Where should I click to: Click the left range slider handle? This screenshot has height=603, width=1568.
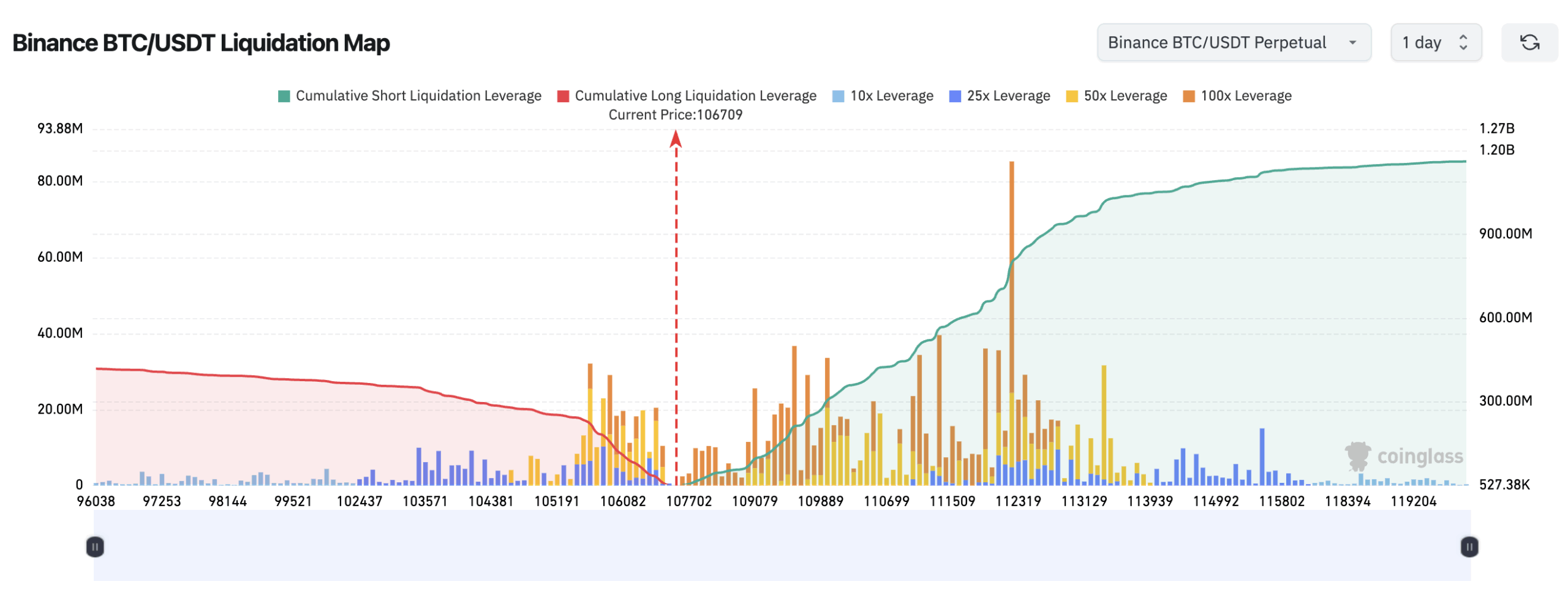click(x=95, y=546)
